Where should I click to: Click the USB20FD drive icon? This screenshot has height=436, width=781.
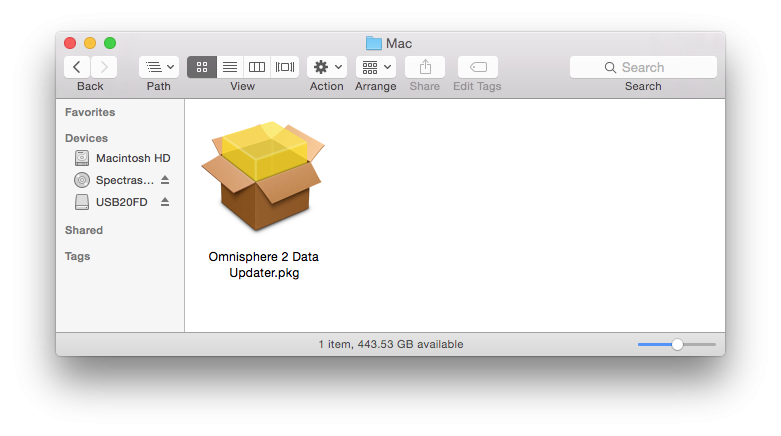[x=82, y=202]
